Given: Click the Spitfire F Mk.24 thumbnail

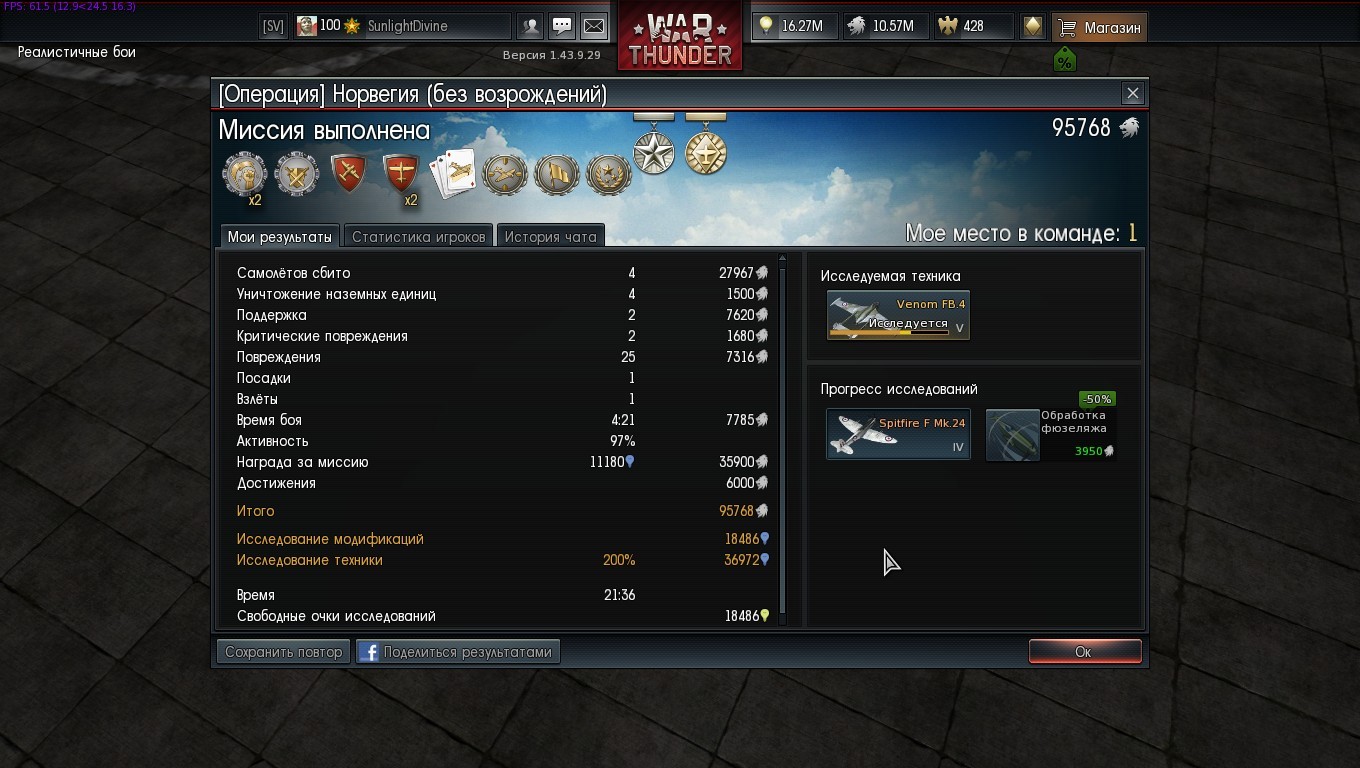Looking at the screenshot, I should (898, 434).
